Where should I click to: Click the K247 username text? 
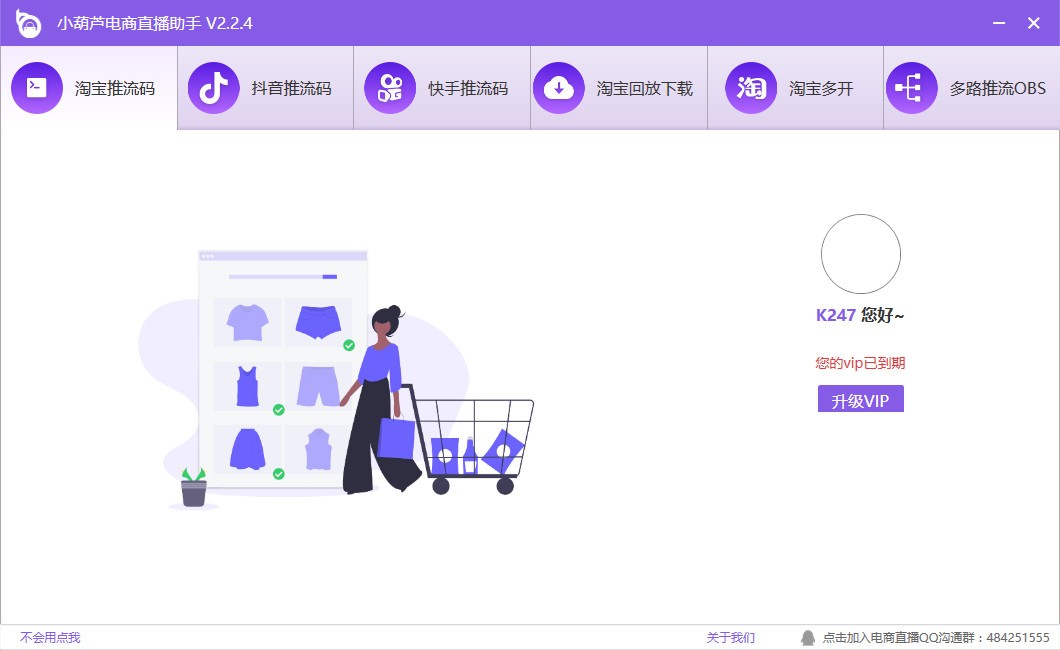coord(836,315)
